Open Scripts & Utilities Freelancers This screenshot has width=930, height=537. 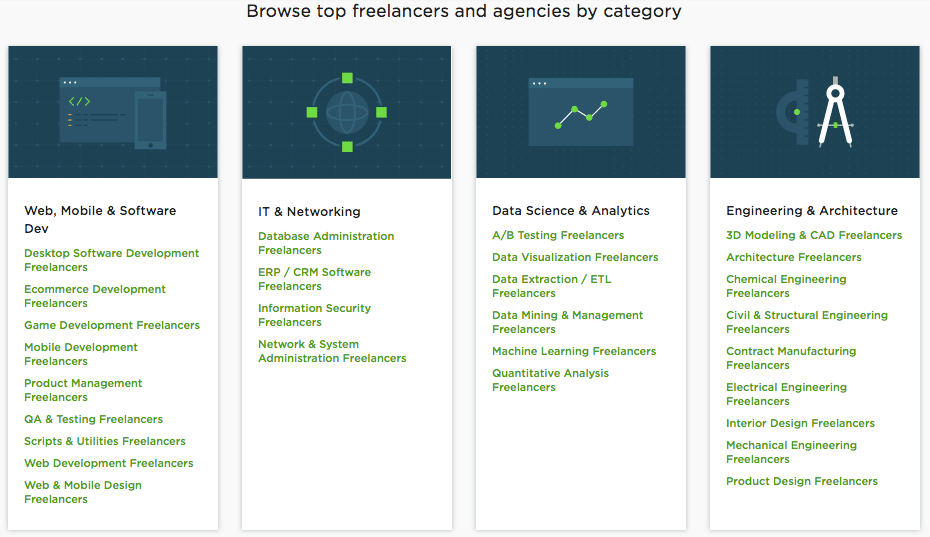[x=105, y=441]
